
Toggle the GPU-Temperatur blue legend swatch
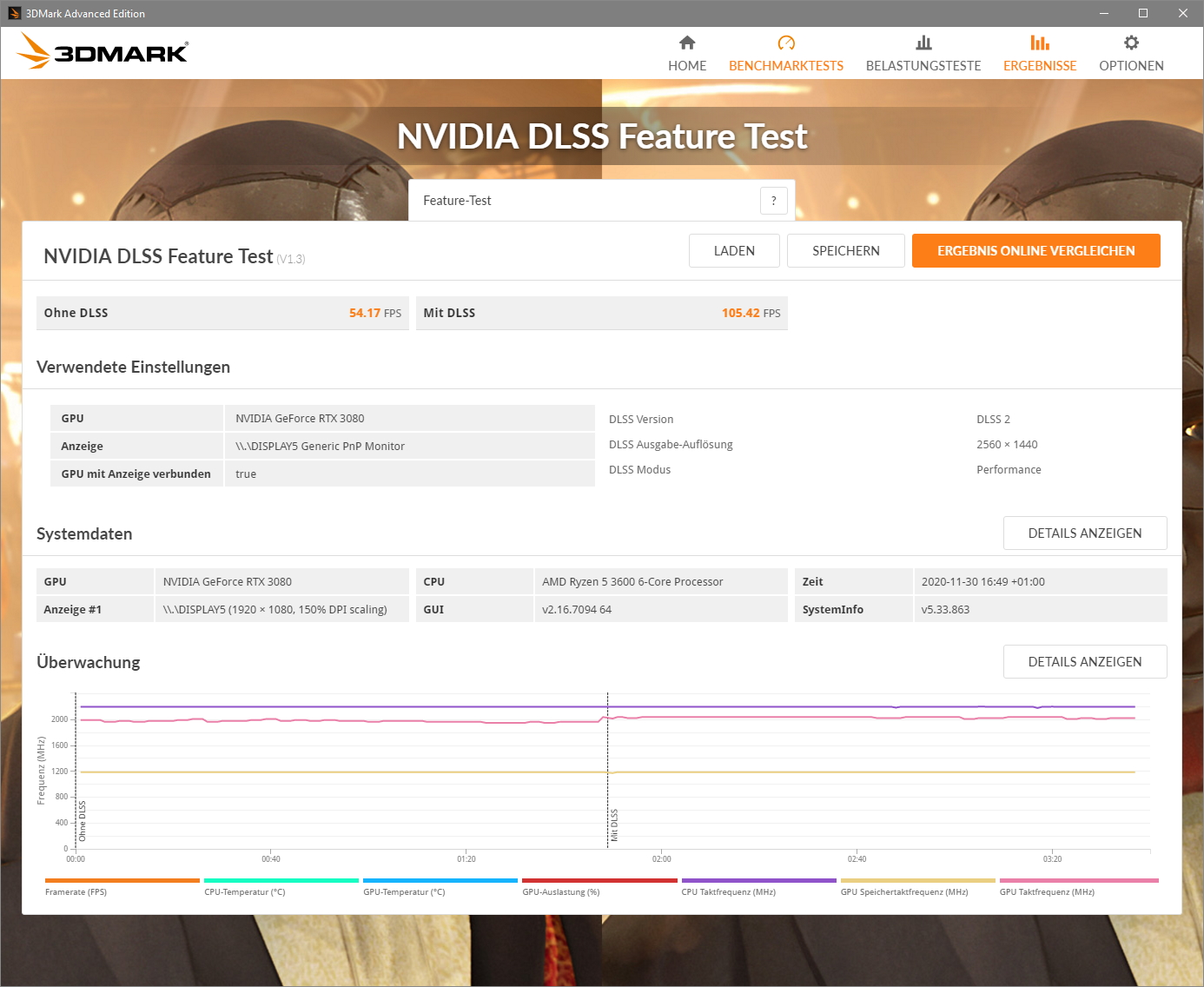pos(440,880)
